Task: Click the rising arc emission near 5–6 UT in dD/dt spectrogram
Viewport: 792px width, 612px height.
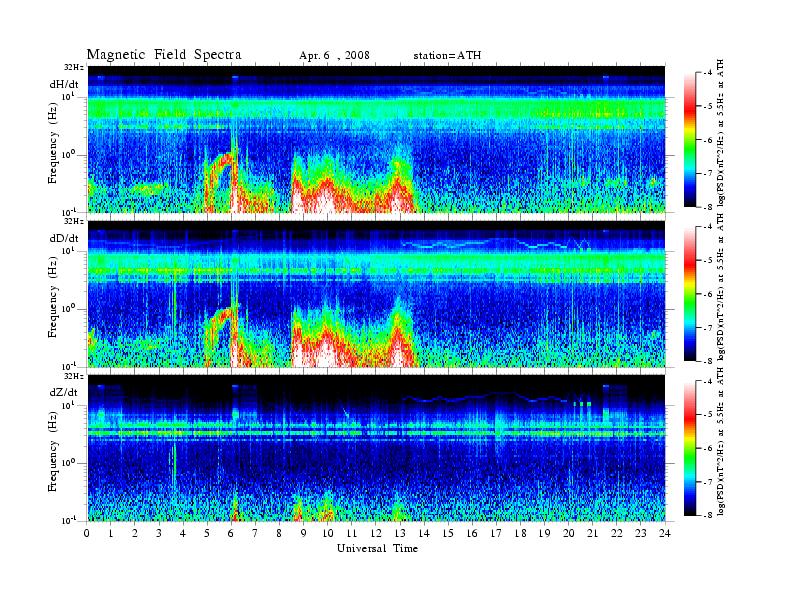Action: coord(220,323)
